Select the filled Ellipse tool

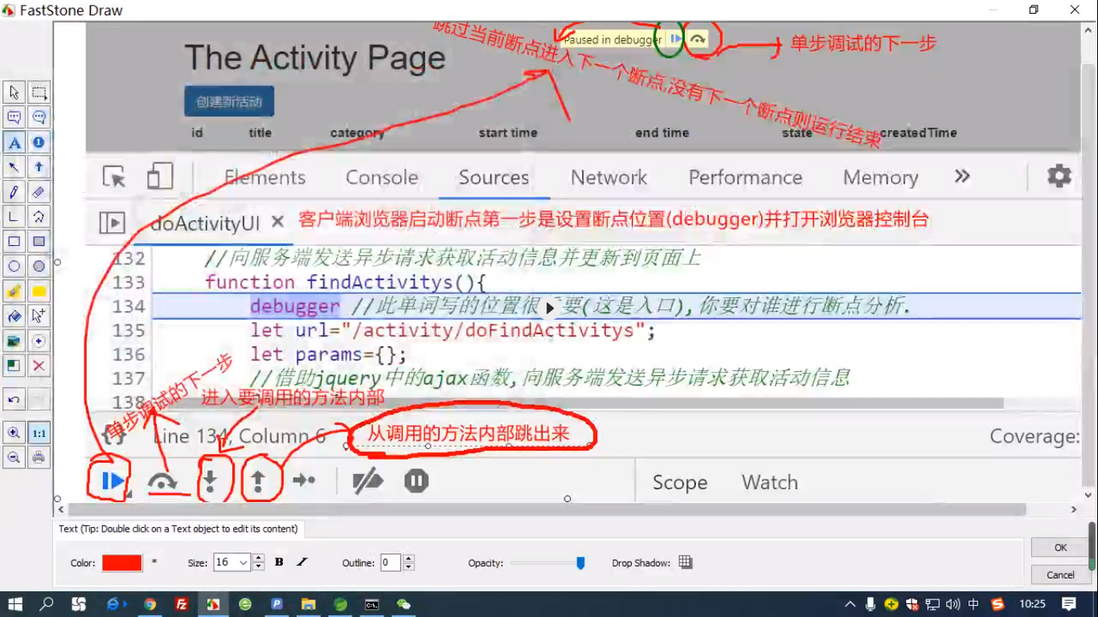point(39,266)
